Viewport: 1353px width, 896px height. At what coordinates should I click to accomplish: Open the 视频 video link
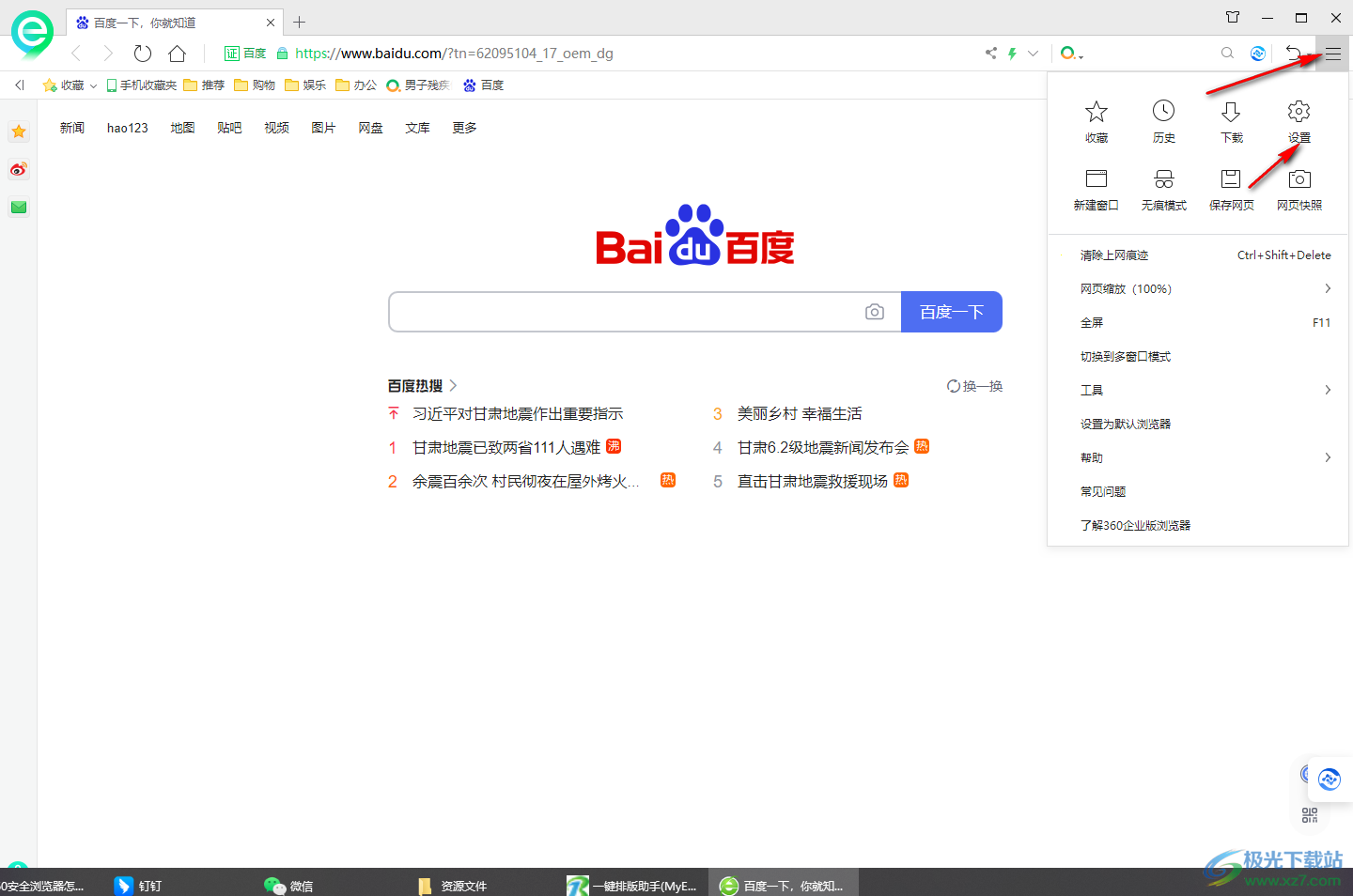click(276, 128)
